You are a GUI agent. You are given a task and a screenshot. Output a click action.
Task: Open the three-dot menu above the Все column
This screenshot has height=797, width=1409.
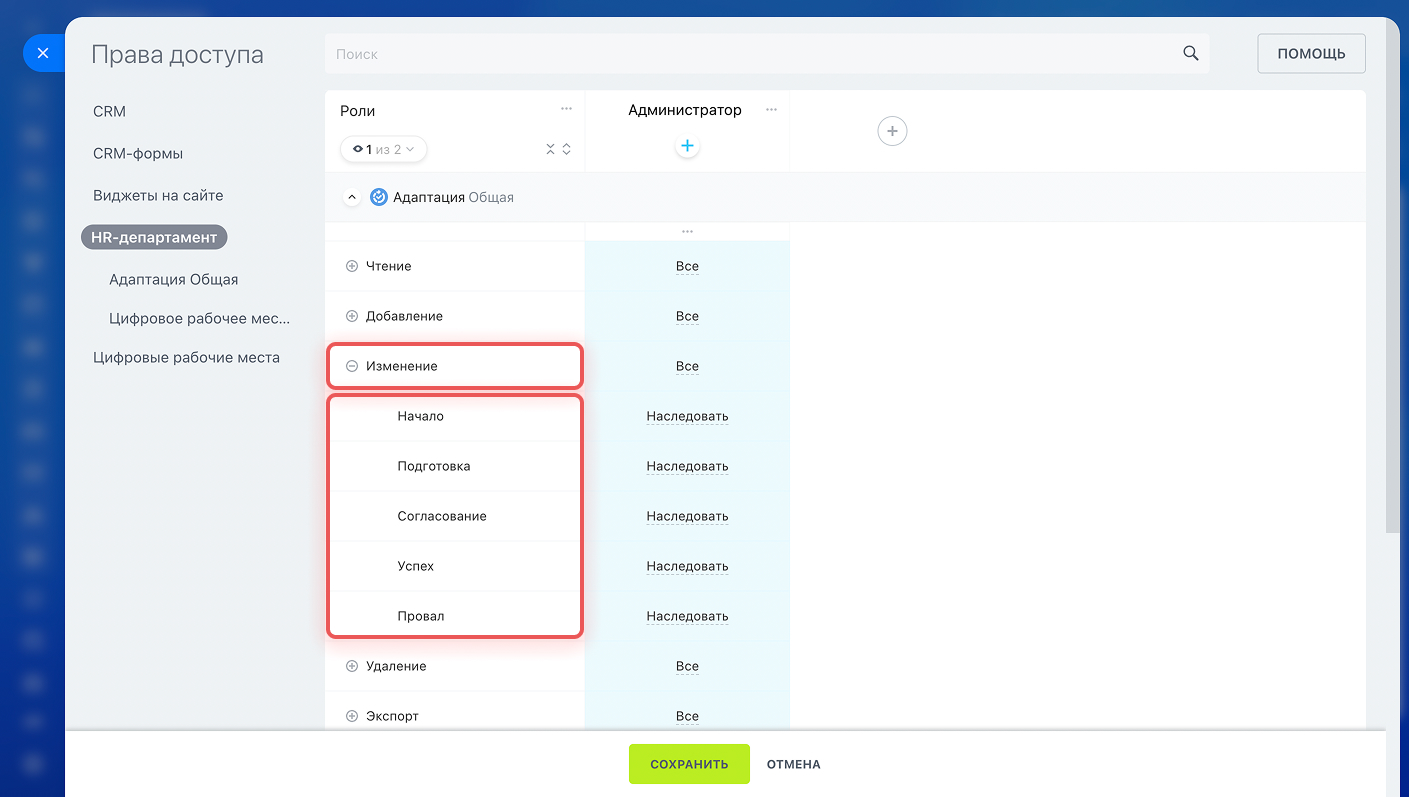point(687,231)
